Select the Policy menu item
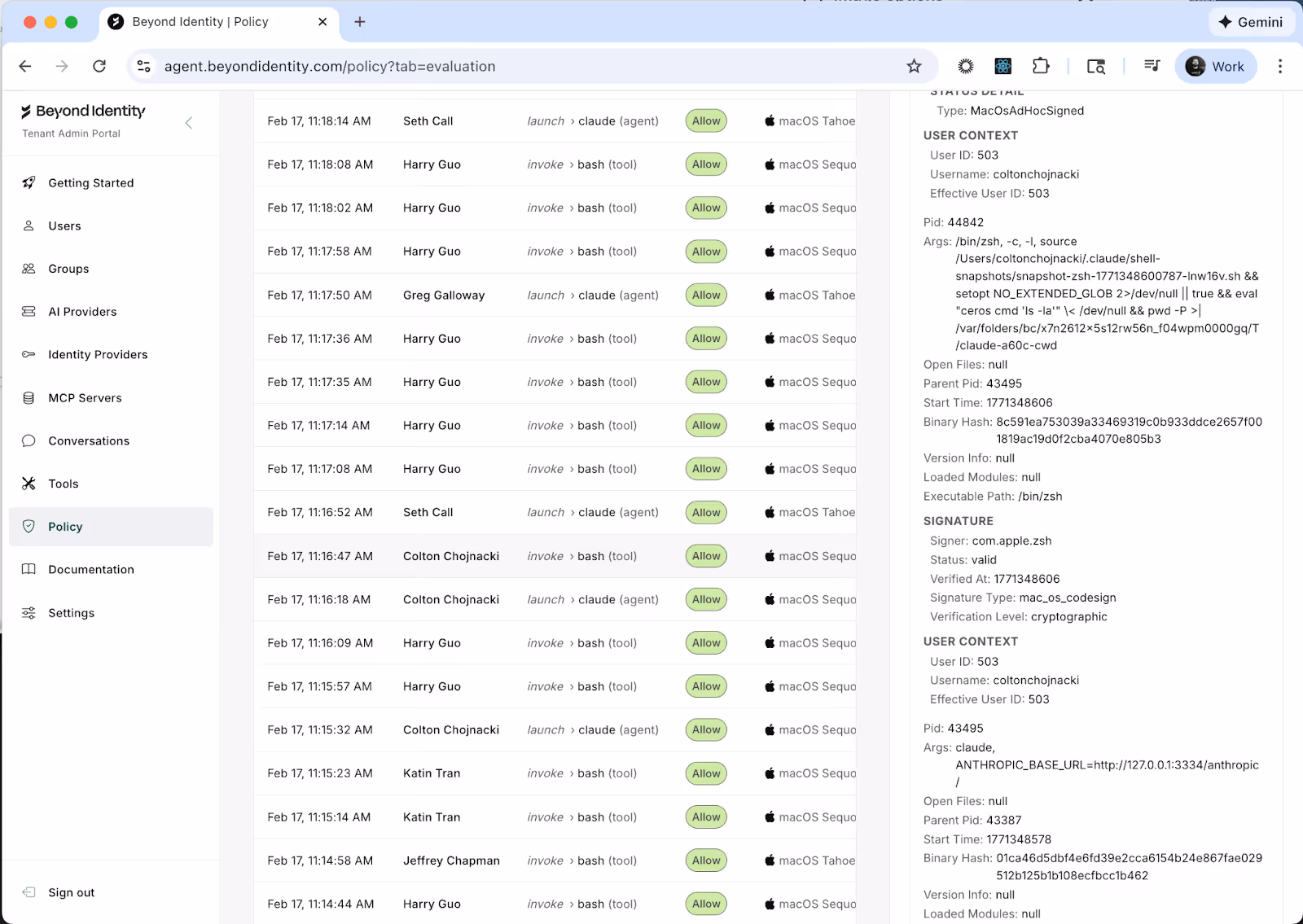The height and width of the screenshot is (924, 1303). 112,527
